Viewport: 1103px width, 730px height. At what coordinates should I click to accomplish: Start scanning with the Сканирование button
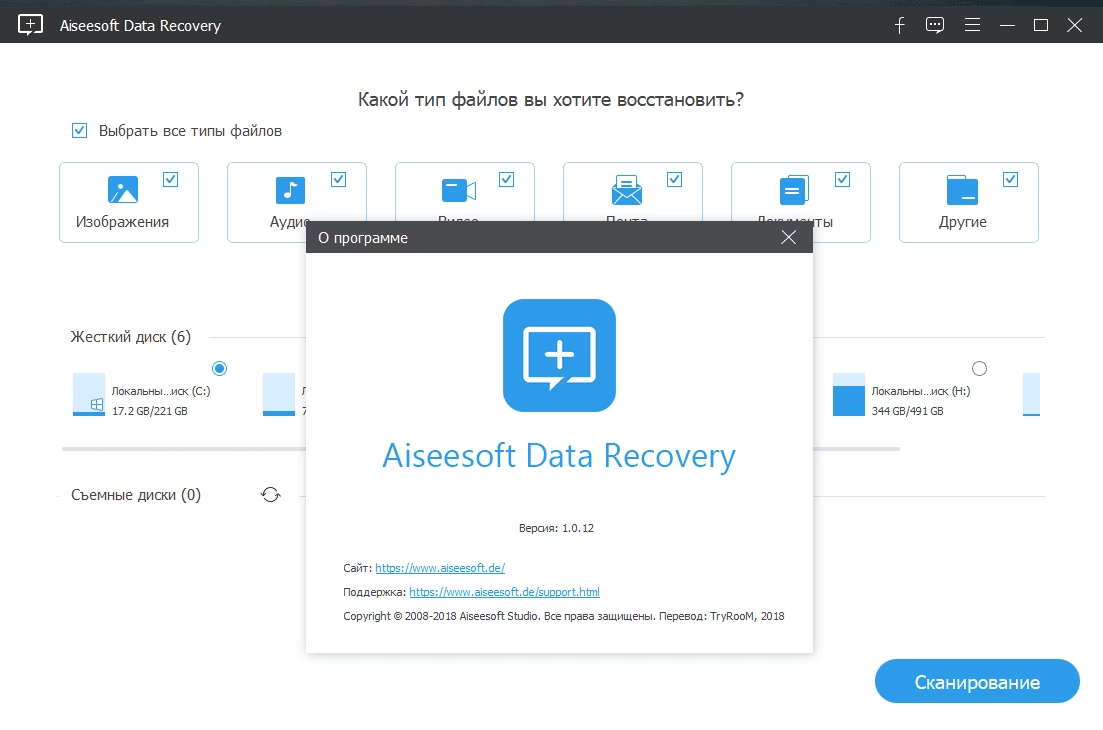pyautogui.click(x=977, y=681)
